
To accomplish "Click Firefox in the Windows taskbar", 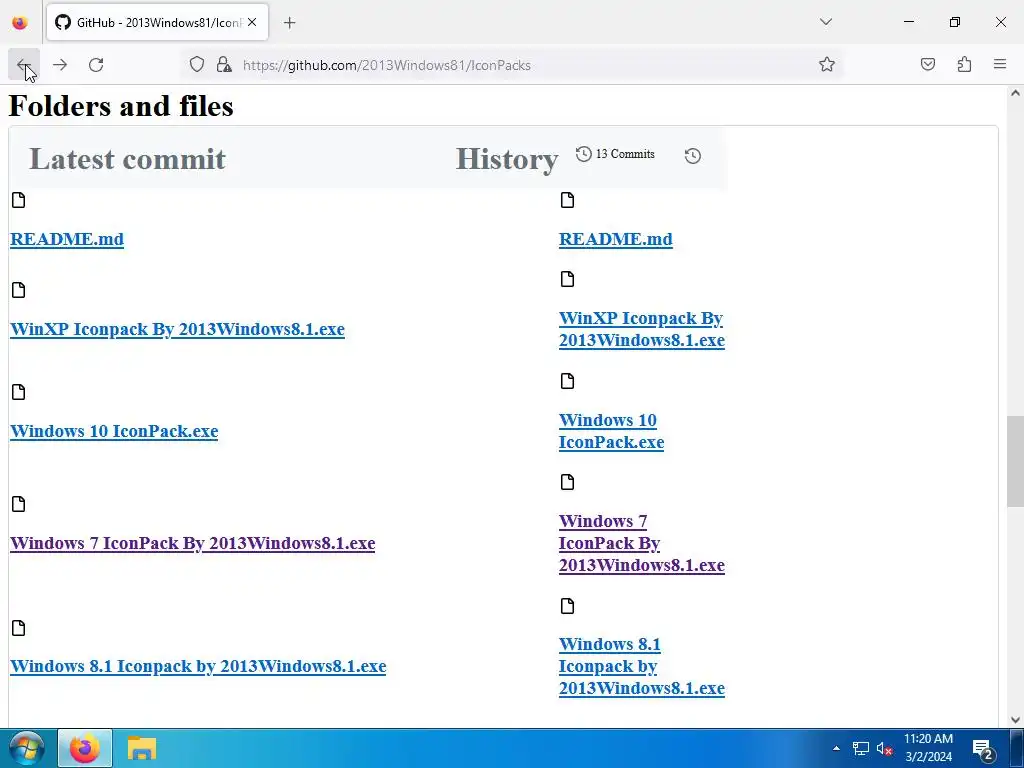I will [x=85, y=748].
